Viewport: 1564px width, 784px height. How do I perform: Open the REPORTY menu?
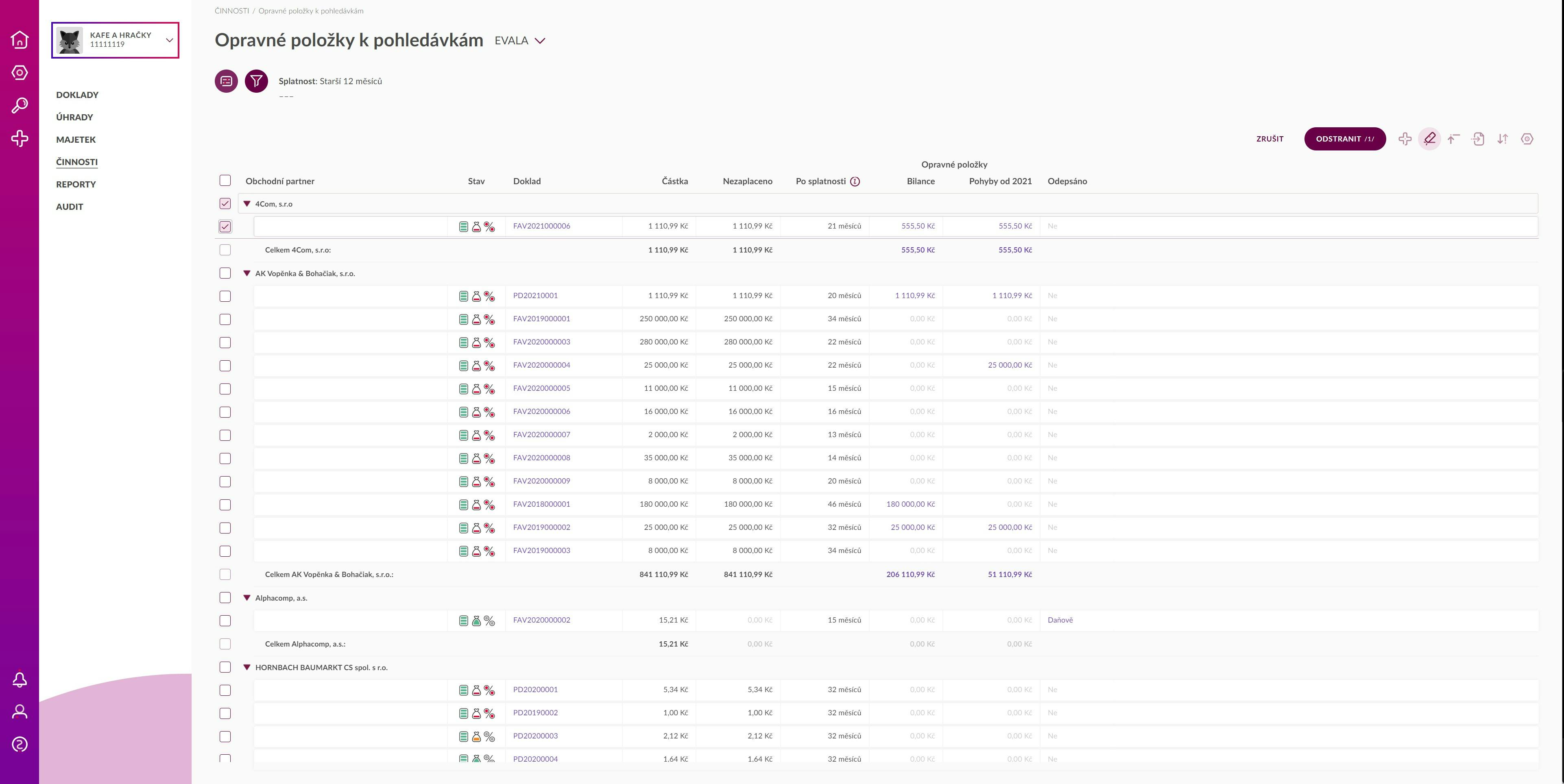point(76,185)
